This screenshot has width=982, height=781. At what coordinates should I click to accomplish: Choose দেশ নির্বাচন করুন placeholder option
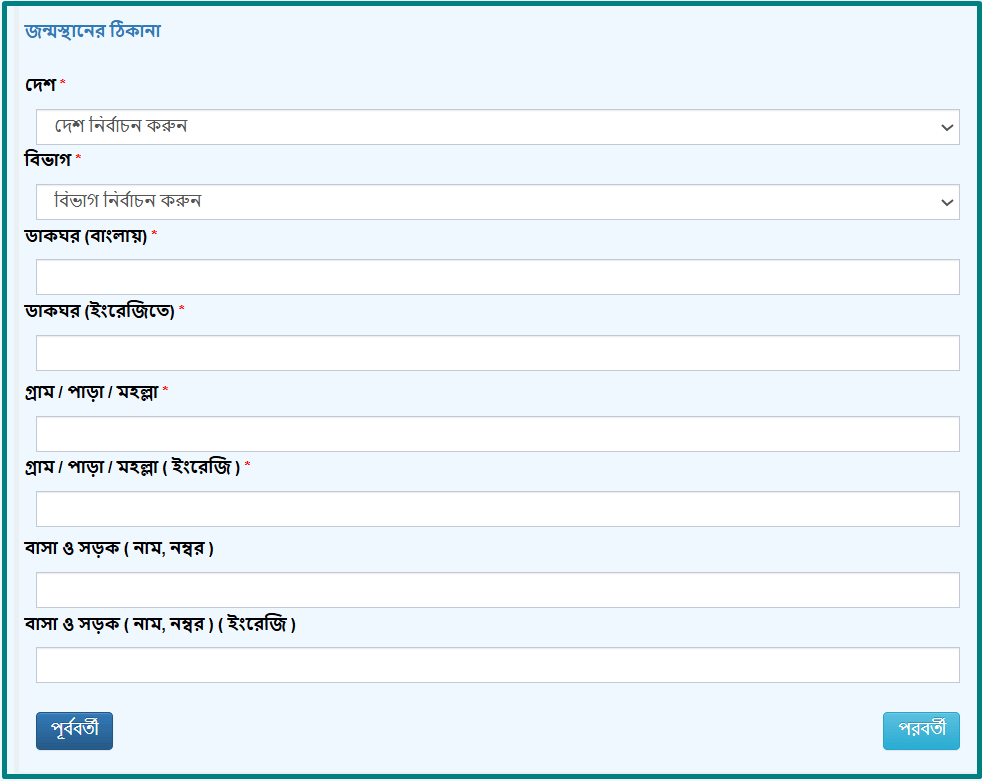click(x=120, y=127)
